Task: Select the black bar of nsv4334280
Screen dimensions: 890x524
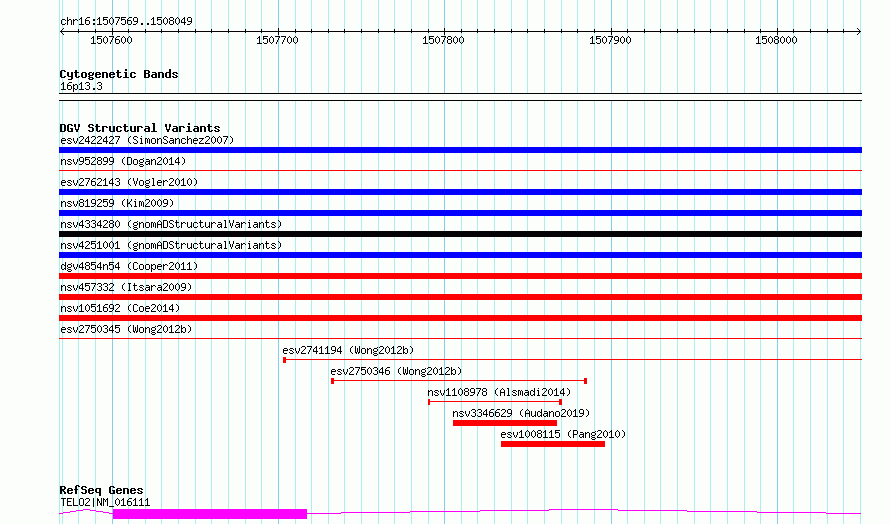Action: pyautogui.click(x=460, y=234)
